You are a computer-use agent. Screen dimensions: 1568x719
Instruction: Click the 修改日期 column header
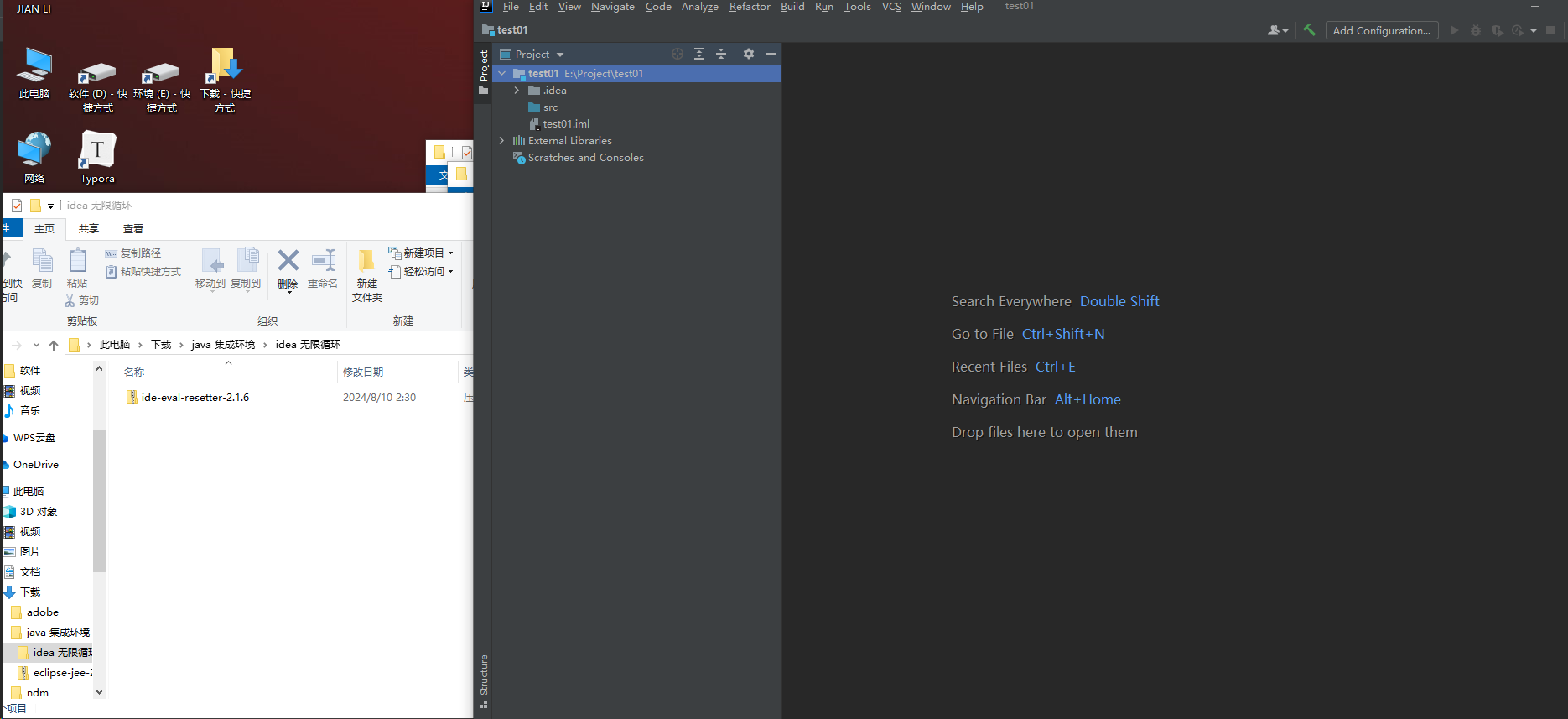[363, 373]
